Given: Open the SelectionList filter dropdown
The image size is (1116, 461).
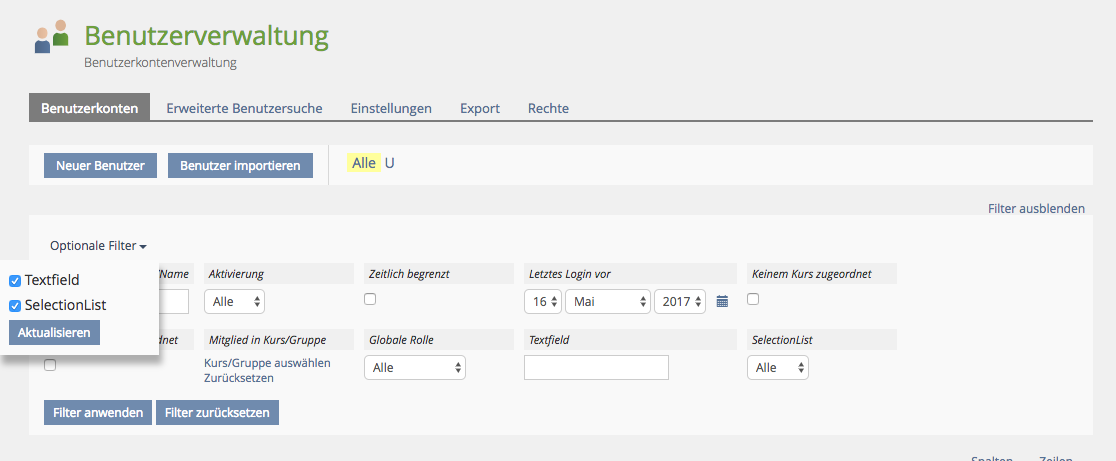Looking at the screenshot, I should click(x=777, y=368).
